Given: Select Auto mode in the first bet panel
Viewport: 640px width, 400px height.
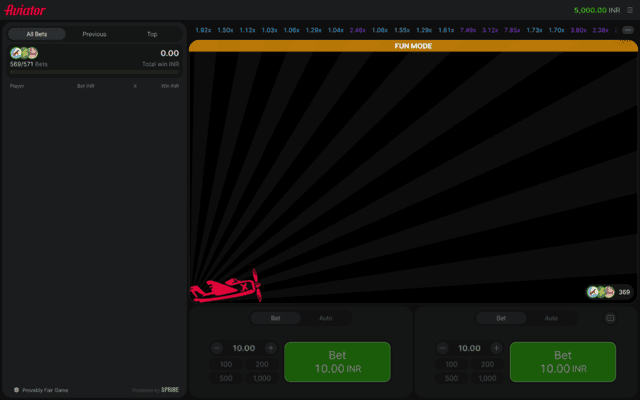Looking at the screenshot, I should point(326,318).
